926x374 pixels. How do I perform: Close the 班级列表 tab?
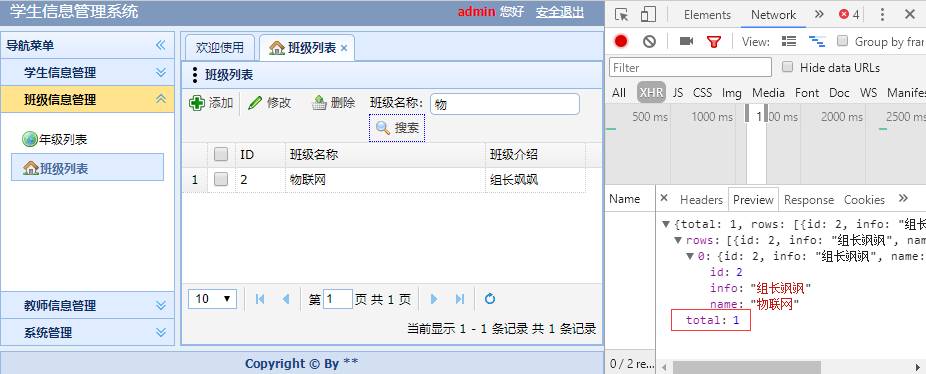tap(344, 48)
